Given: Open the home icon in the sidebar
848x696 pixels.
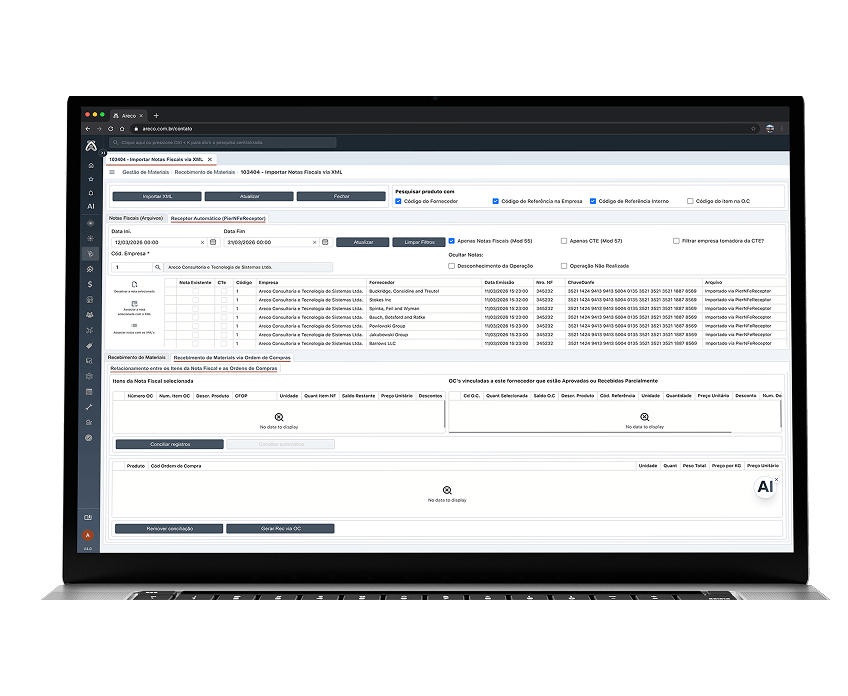Looking at the screenshot, I should (91, 165).
